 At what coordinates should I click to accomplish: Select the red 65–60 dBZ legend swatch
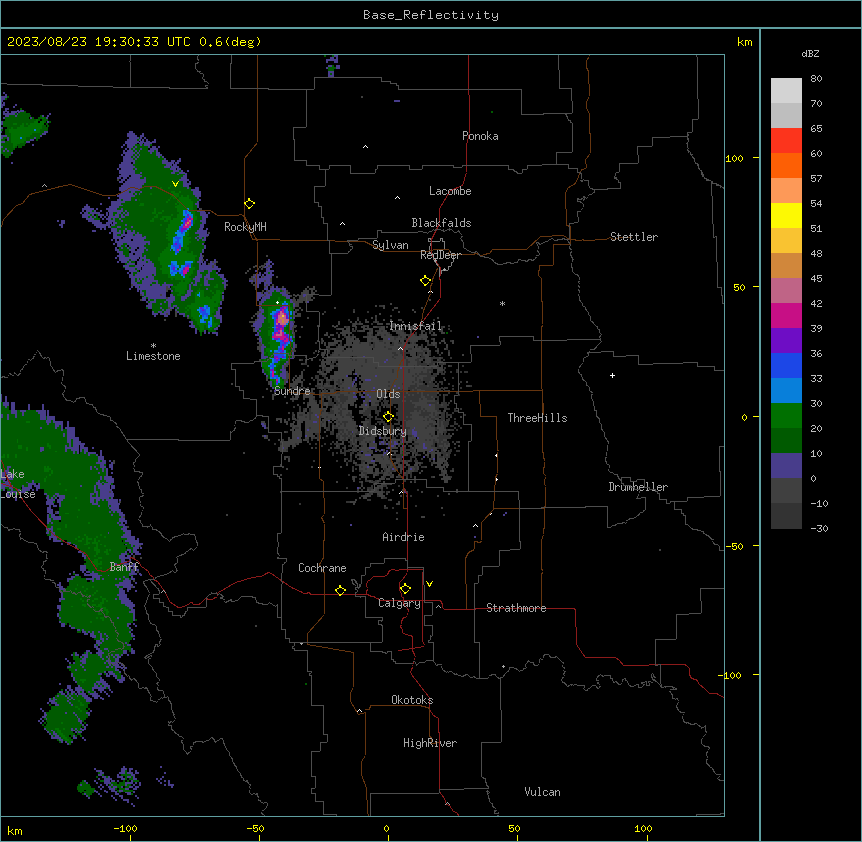786,140
